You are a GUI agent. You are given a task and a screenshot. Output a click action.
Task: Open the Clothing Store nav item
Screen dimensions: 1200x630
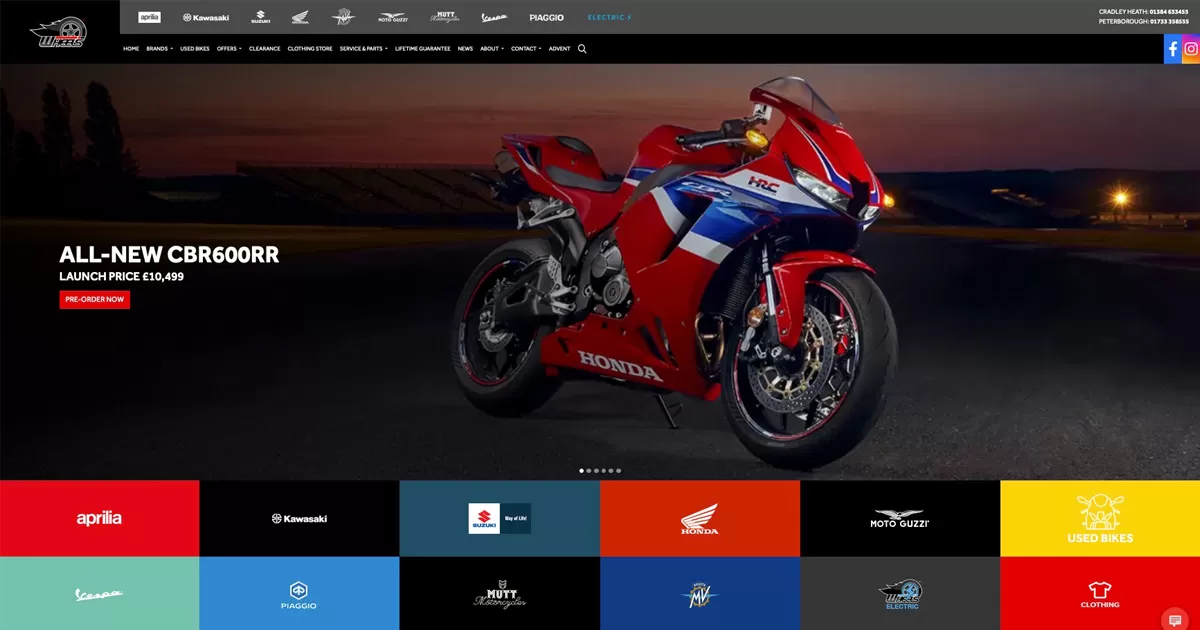(x=310, y=49)
